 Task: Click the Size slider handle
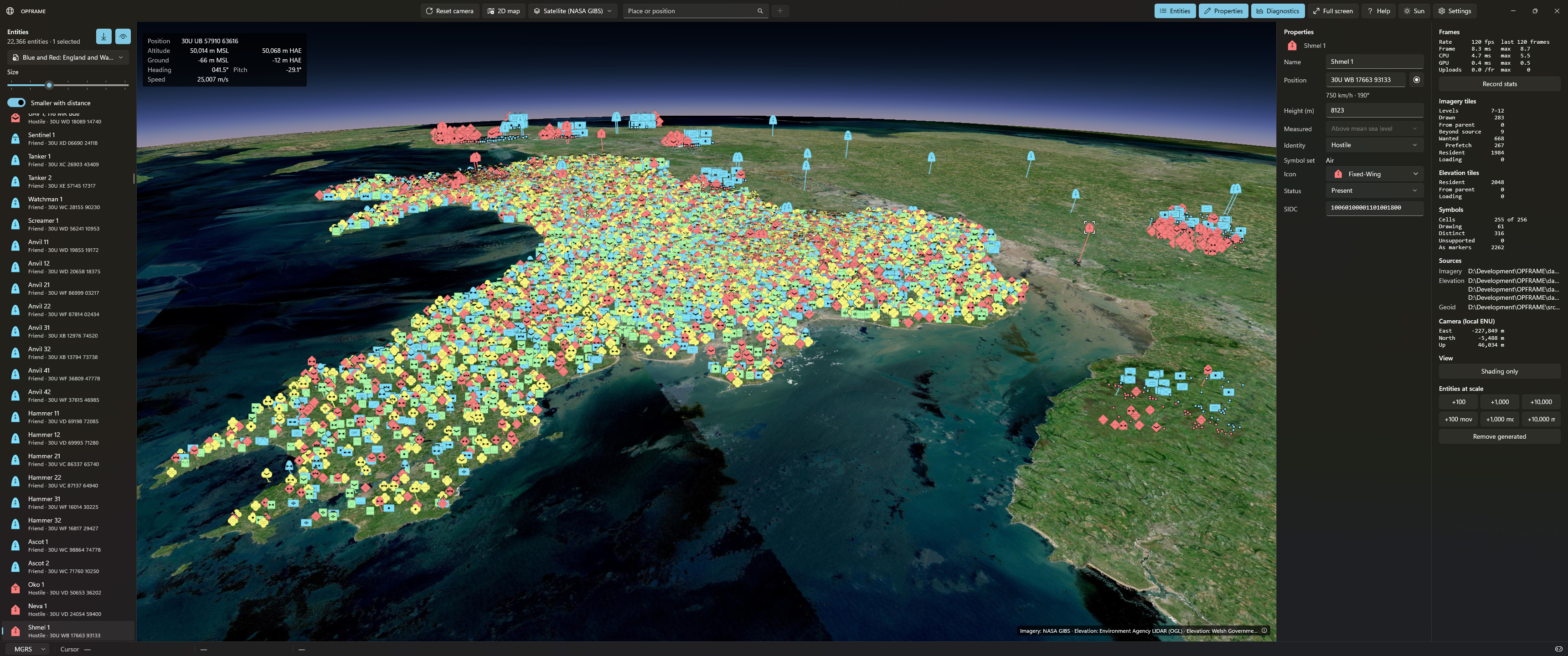pyautogui.click(x=49, y=85)
